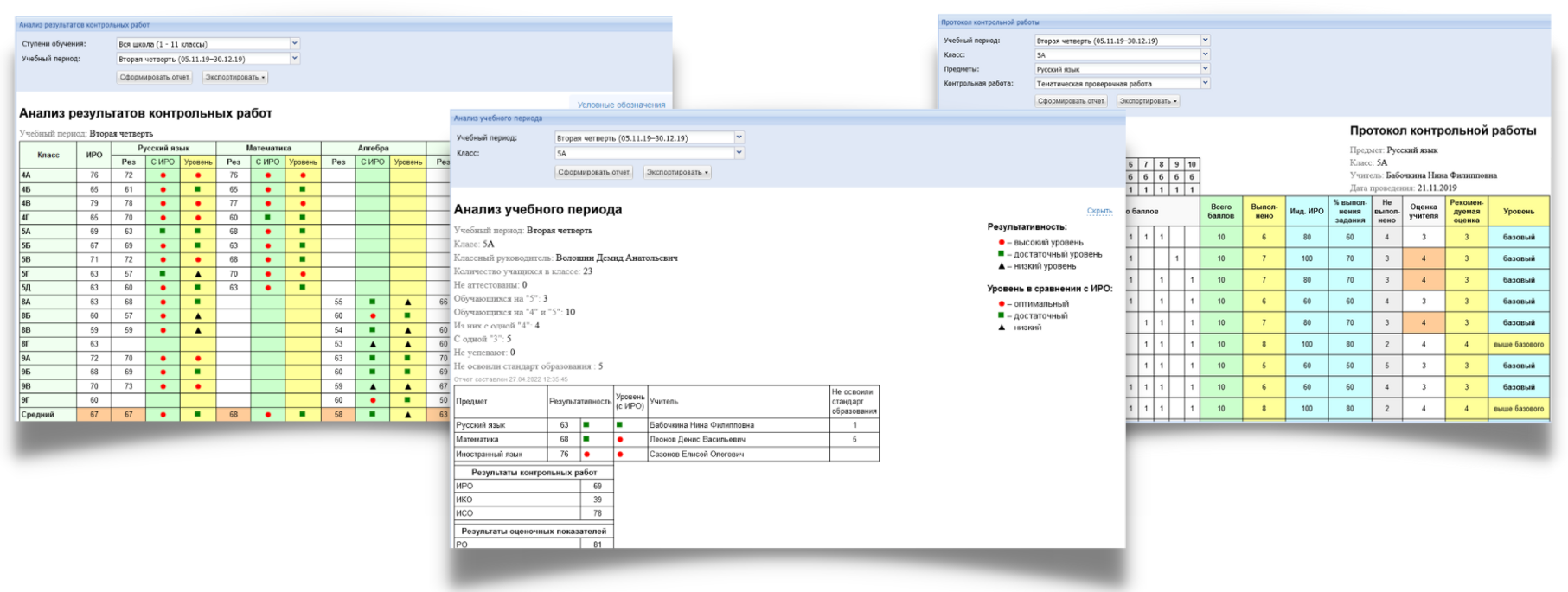
Task: Click red circle legend icon for высокий уровень
Action: click(1002, 243)
